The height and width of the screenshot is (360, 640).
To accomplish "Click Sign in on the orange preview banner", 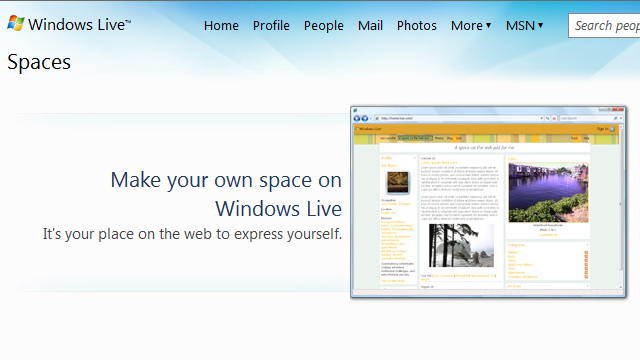I will (x=602, y=129).
